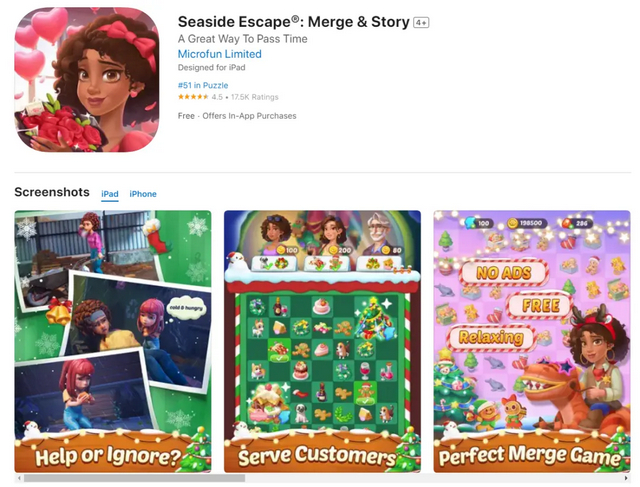The width and height of the screenshot is (640, 487).
Task: Click the horizontal screenshots scrollbar thumb
Action: click(134, 478)
